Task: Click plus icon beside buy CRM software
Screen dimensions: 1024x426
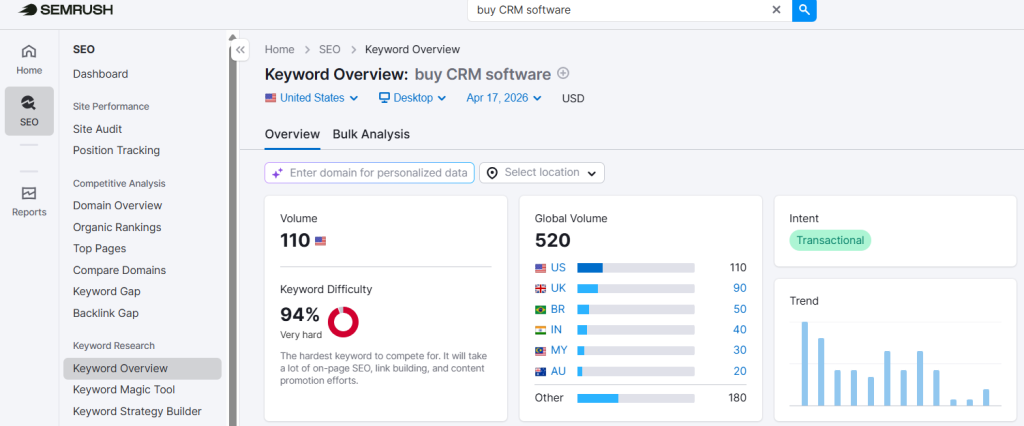Action: (x=563, y=74)
